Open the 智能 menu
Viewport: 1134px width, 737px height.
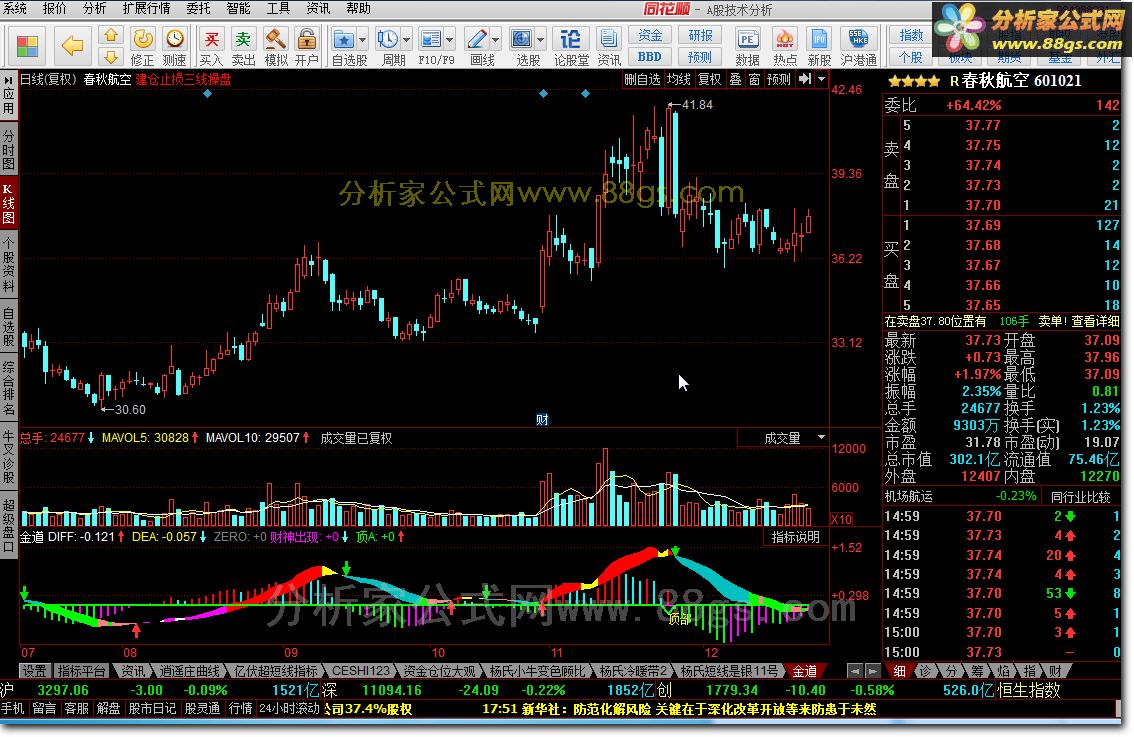[238, 9]
